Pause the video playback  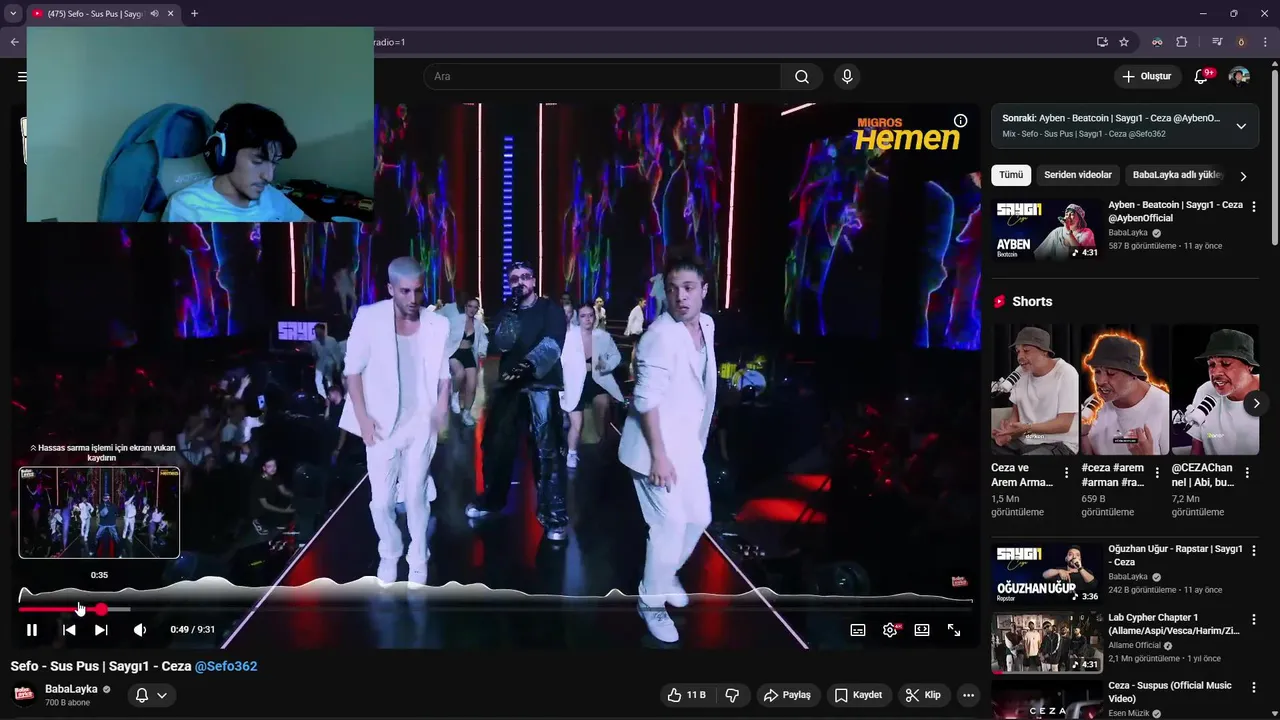(x=32, y=630)
